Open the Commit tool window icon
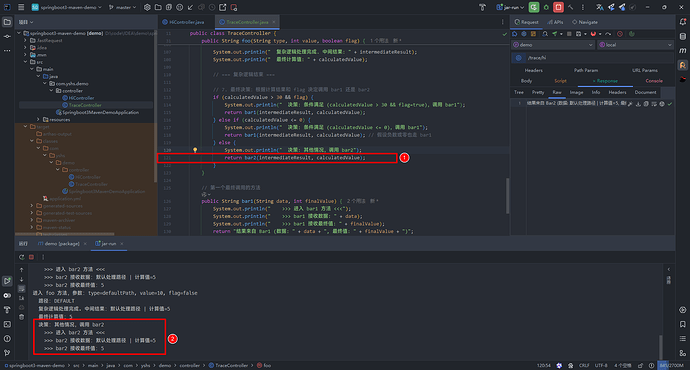This screenshot has width=690, height=370. [x=7, y=37]
